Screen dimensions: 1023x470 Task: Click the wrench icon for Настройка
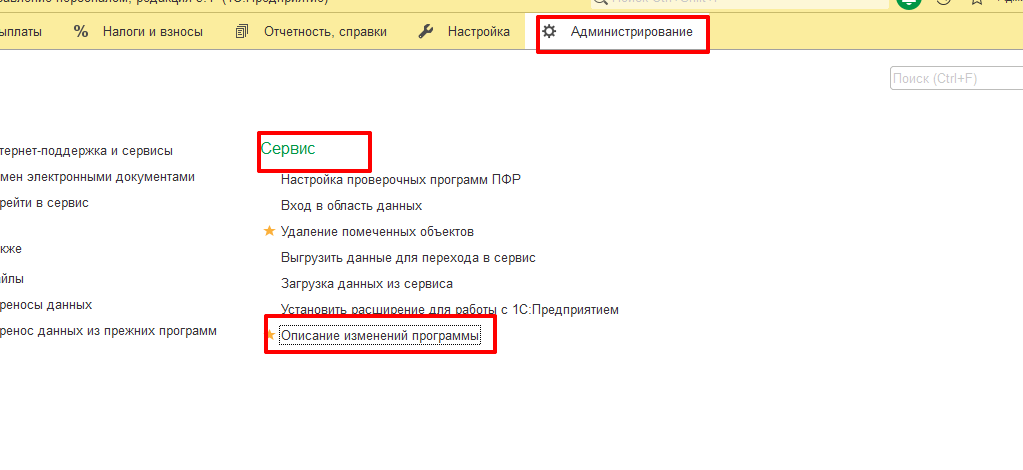pos(426,32)
